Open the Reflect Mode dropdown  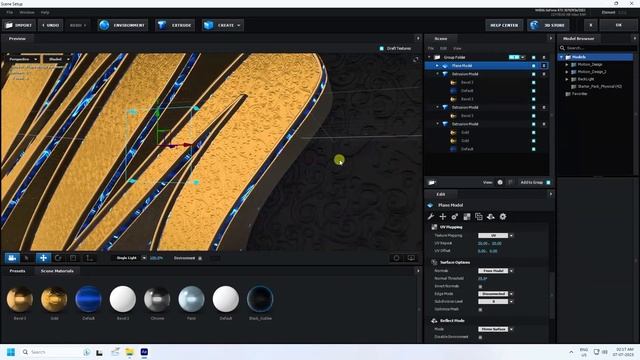point(496,329)
